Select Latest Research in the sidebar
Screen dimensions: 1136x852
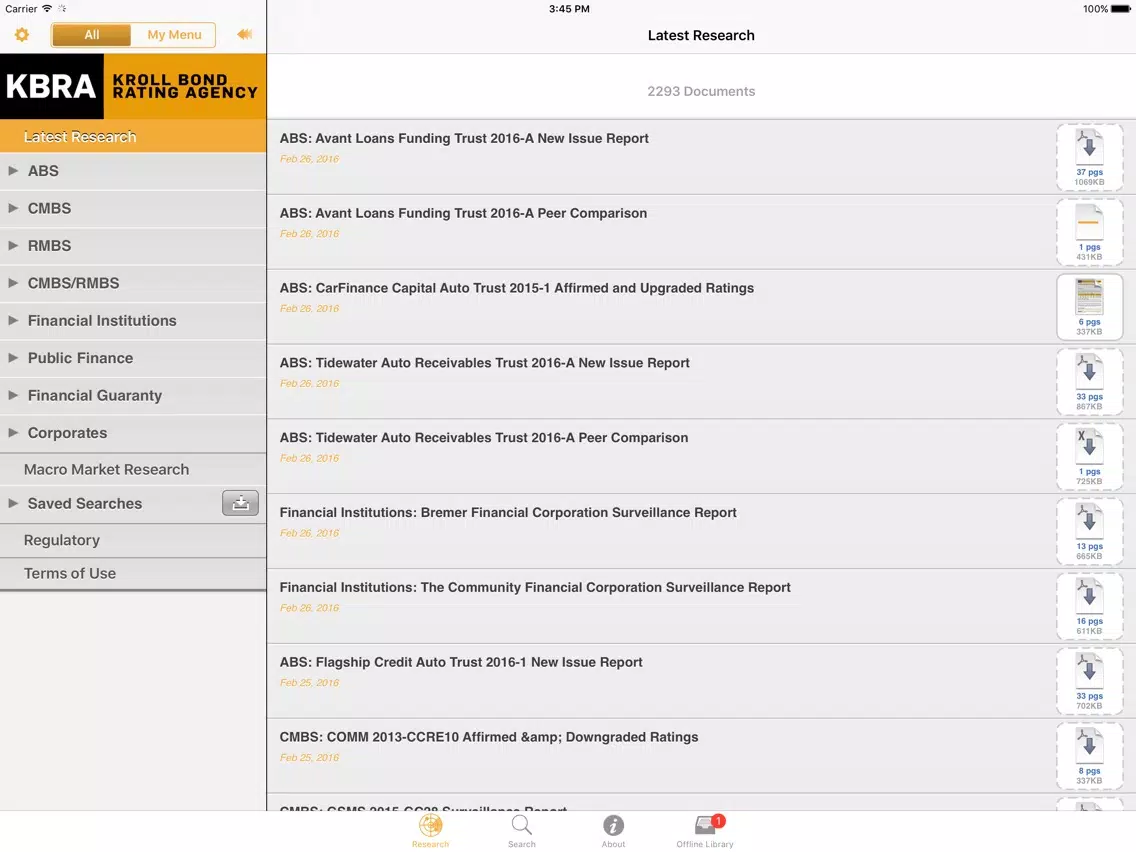click(x=133, y=136)
